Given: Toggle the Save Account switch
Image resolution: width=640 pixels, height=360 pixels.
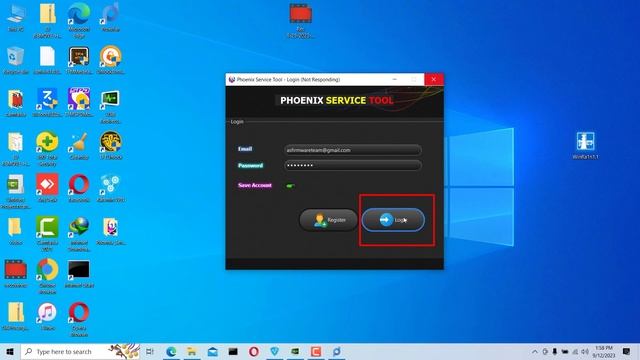Looking at the screenshot, I should coord(290,186).
